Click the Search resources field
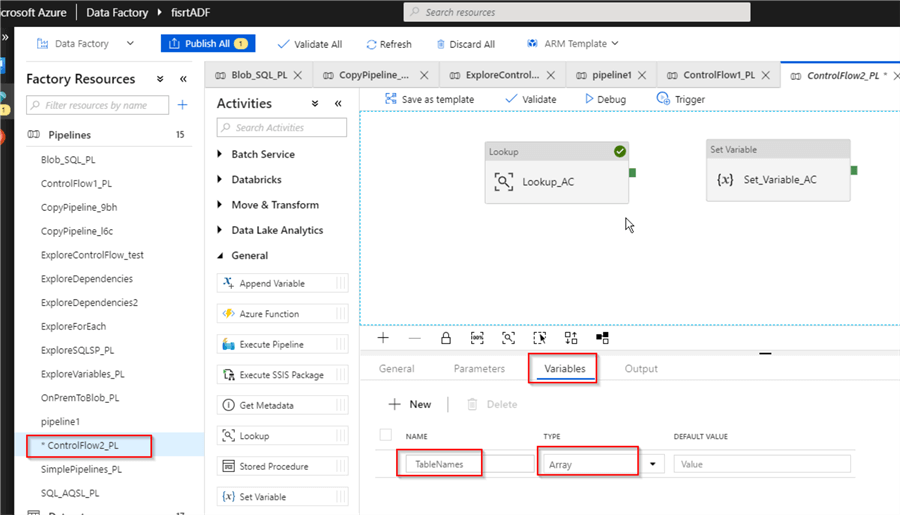 click(577, 12)
